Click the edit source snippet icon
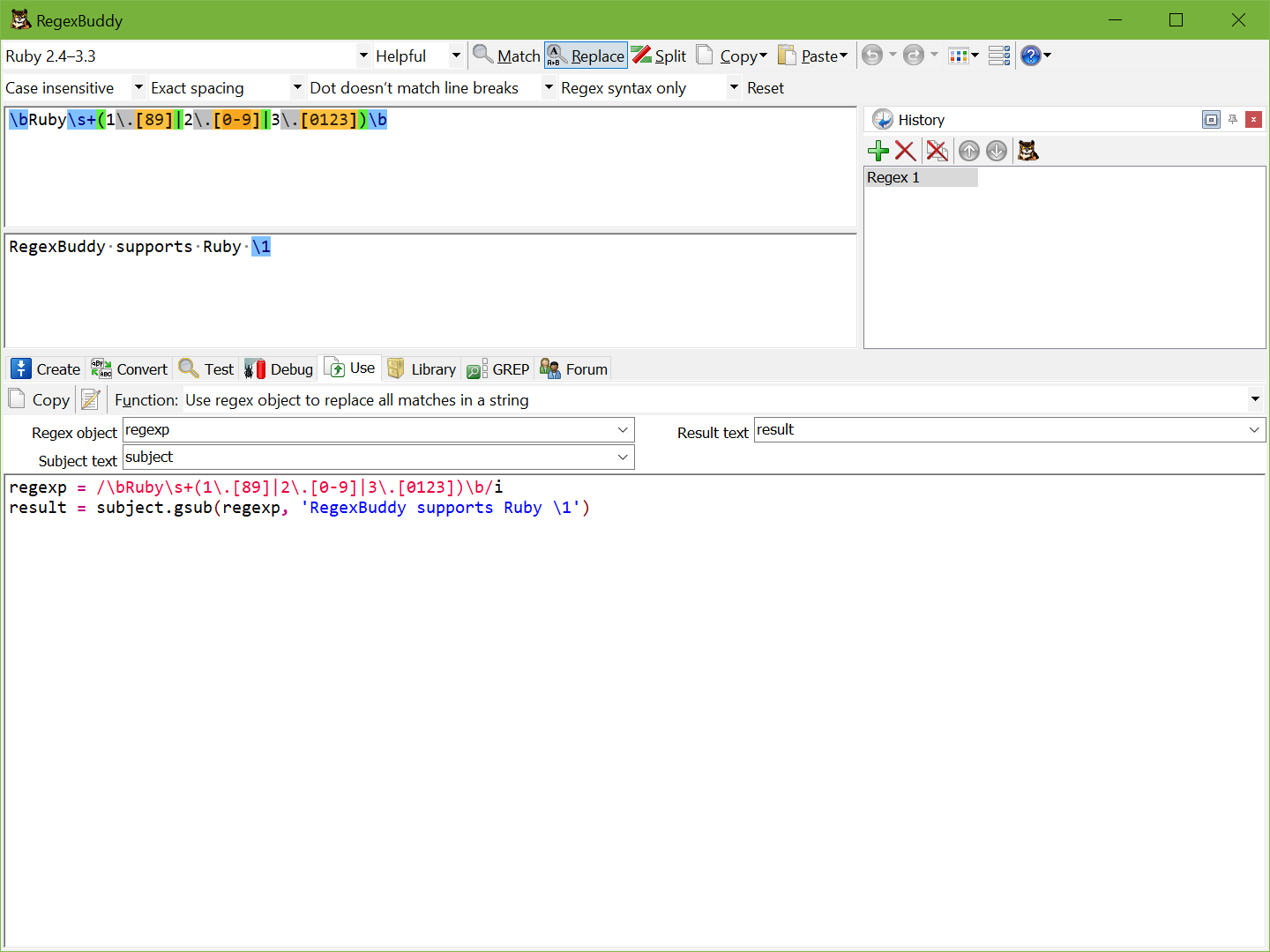The height and width of the screenshot is (952, 1270). tap(90, 400)
